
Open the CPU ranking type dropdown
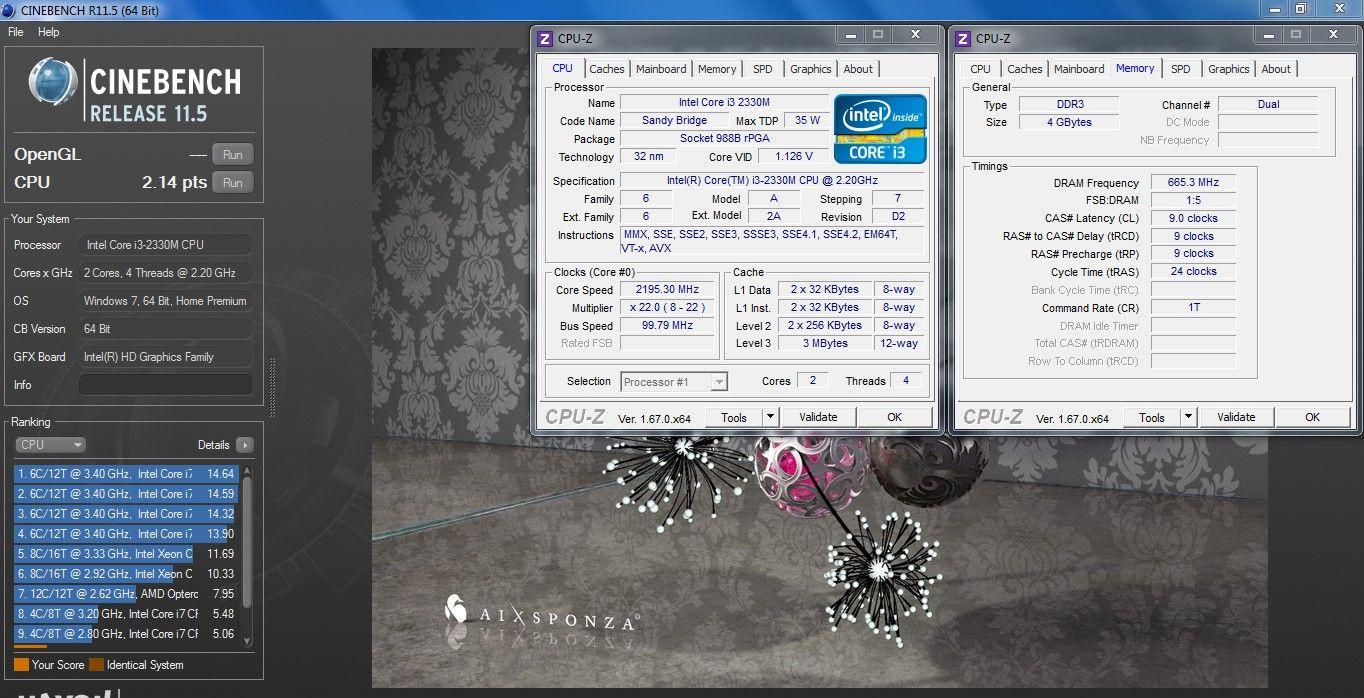point(50,445)
